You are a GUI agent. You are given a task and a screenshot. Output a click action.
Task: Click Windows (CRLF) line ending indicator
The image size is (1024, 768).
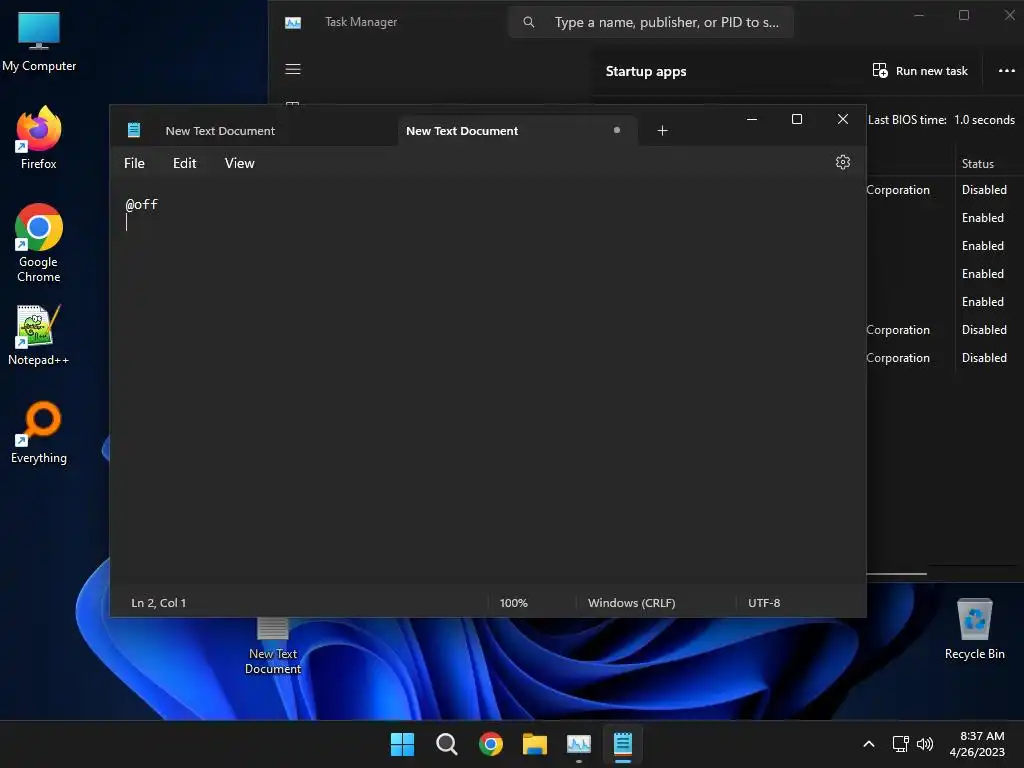(632, 603)
